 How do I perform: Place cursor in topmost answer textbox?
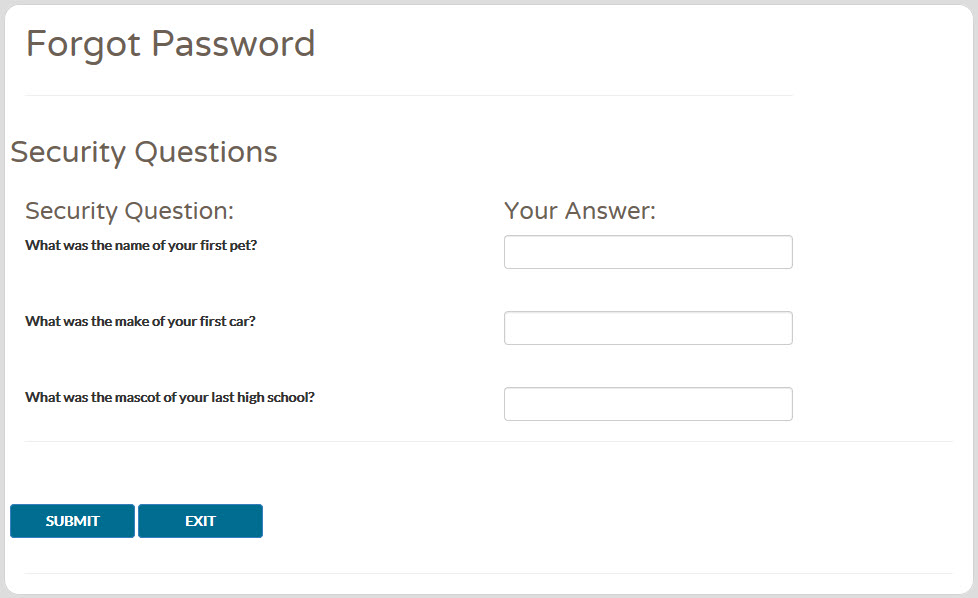click(648, 252)
